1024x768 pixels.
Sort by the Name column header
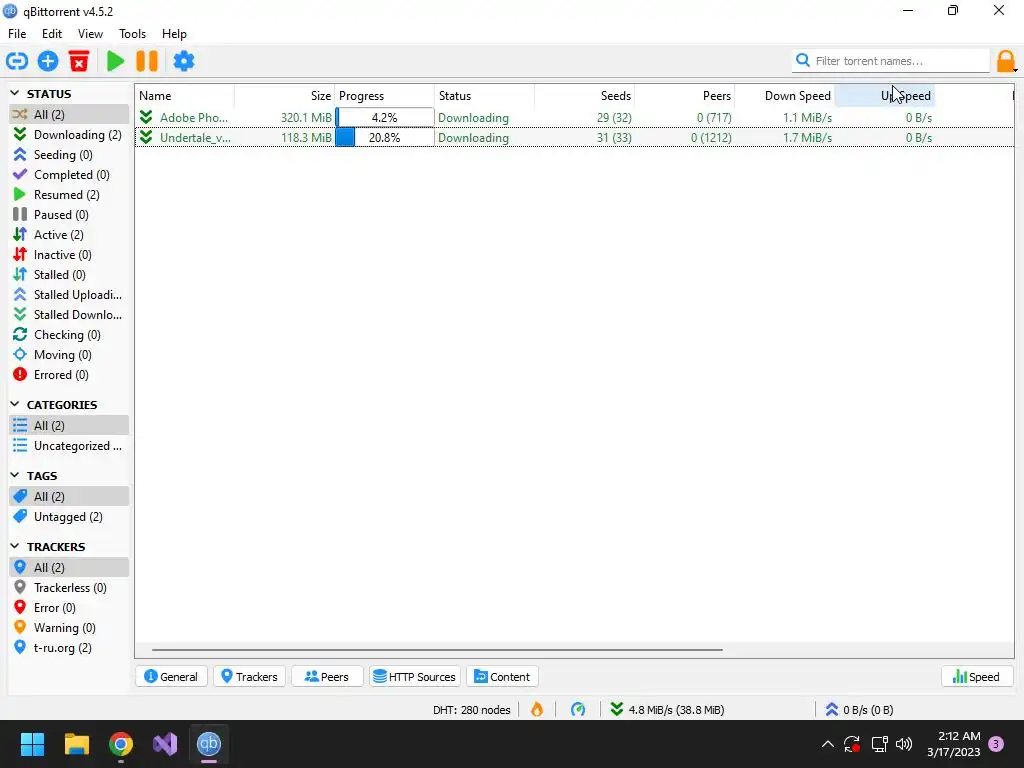[185, 96]
